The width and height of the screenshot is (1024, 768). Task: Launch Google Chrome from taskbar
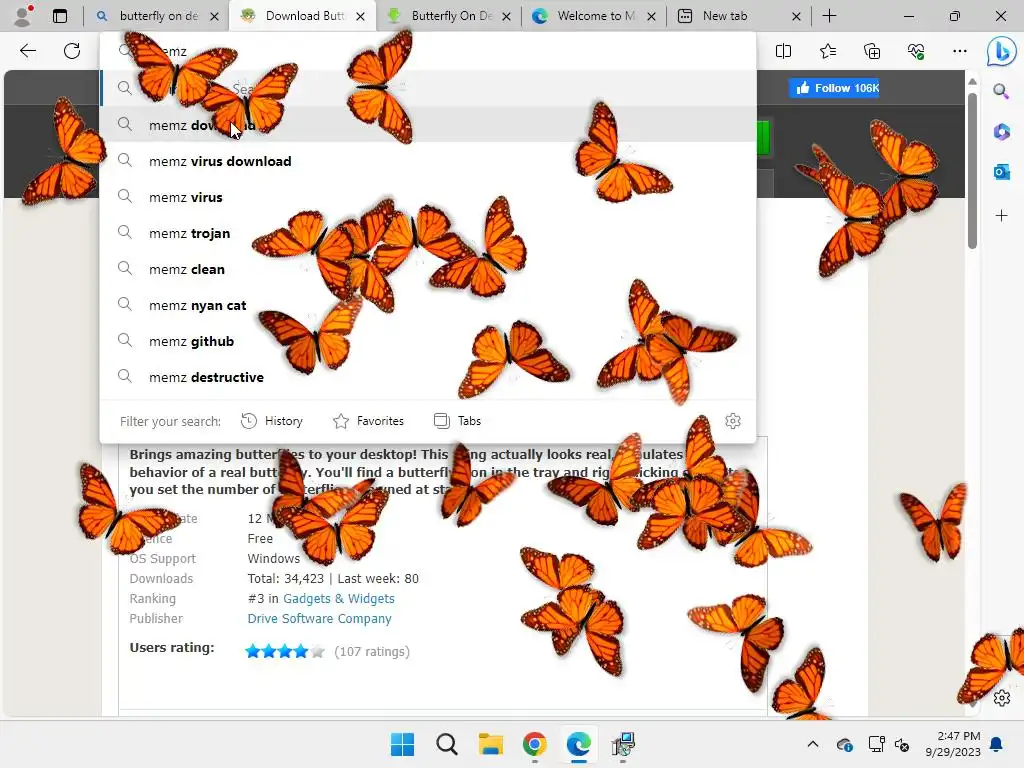coord(534,744)
